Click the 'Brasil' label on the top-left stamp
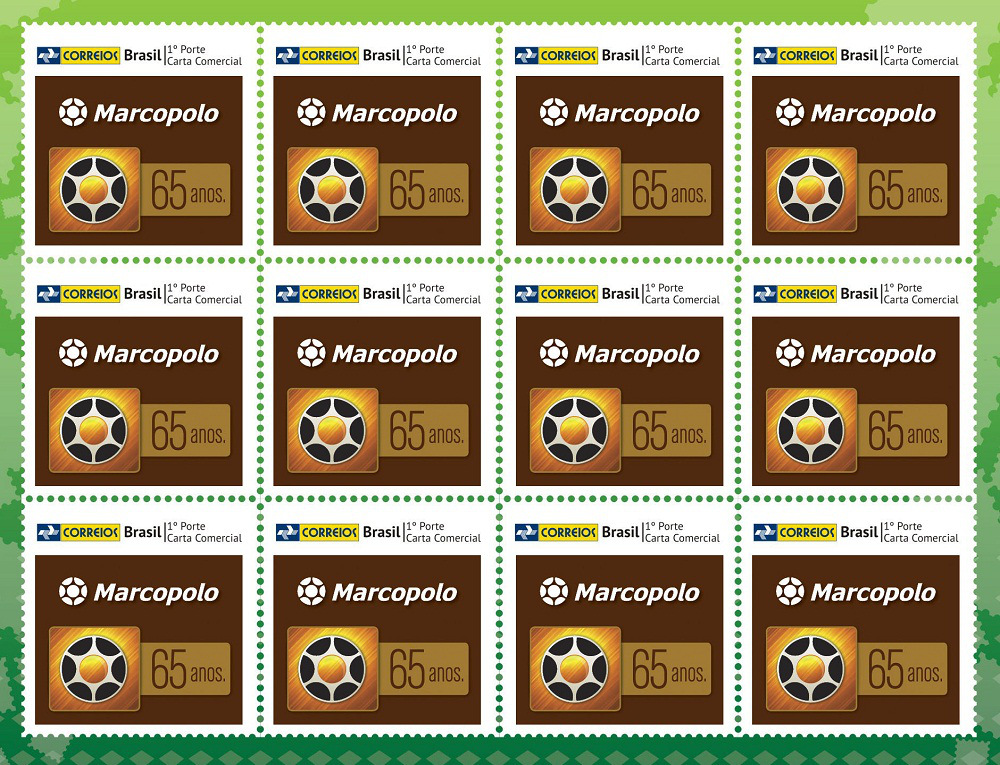The width and height of the screenshot is (1000, 765). (145, 55)
